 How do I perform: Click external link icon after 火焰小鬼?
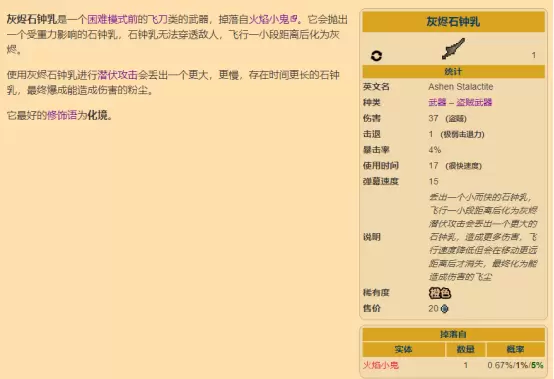click(294, 18)
